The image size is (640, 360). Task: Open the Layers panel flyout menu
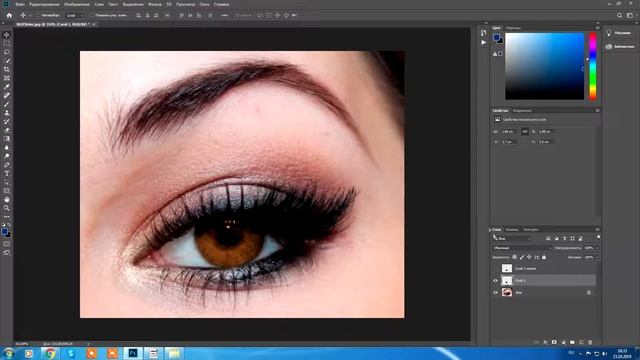click(x=598, y=229)
